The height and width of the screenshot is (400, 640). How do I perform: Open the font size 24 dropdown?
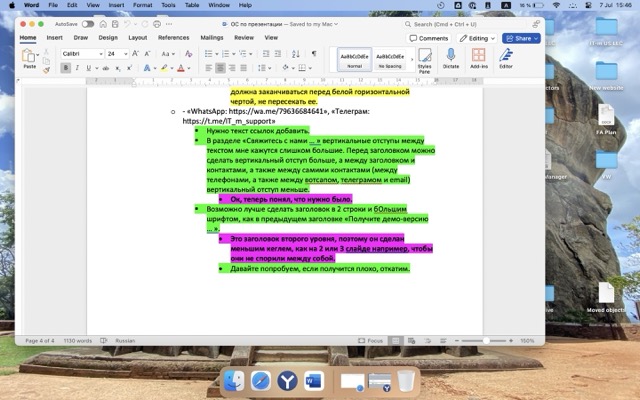(x=114, y=53)
